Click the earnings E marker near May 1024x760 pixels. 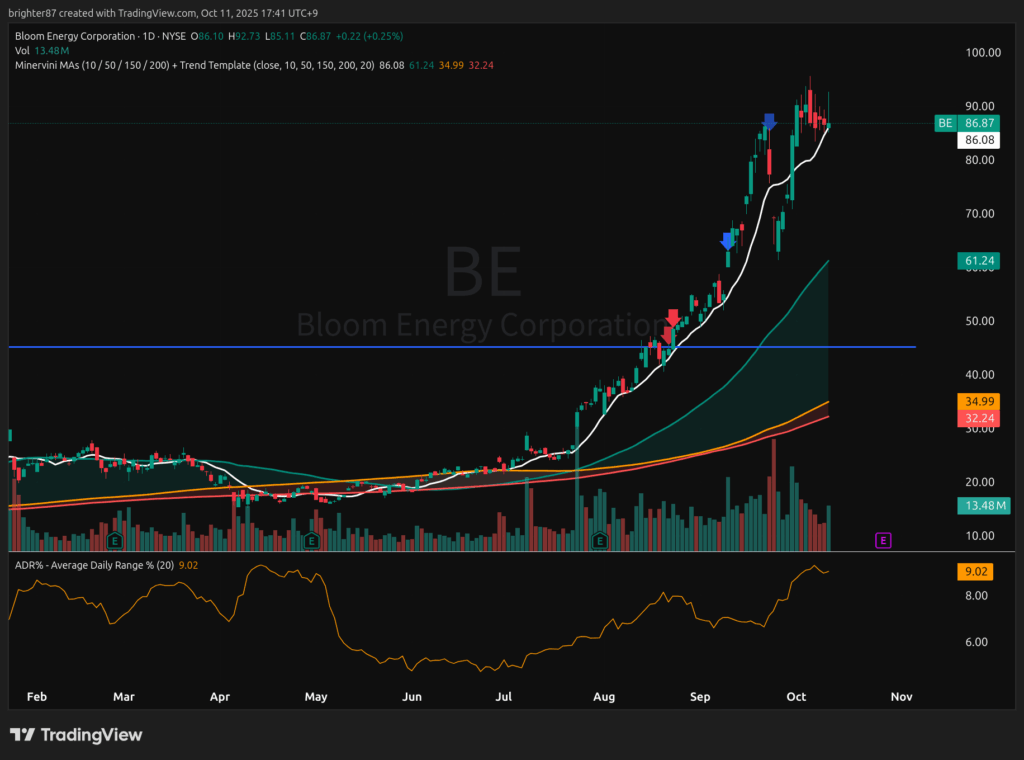[311, 541]
